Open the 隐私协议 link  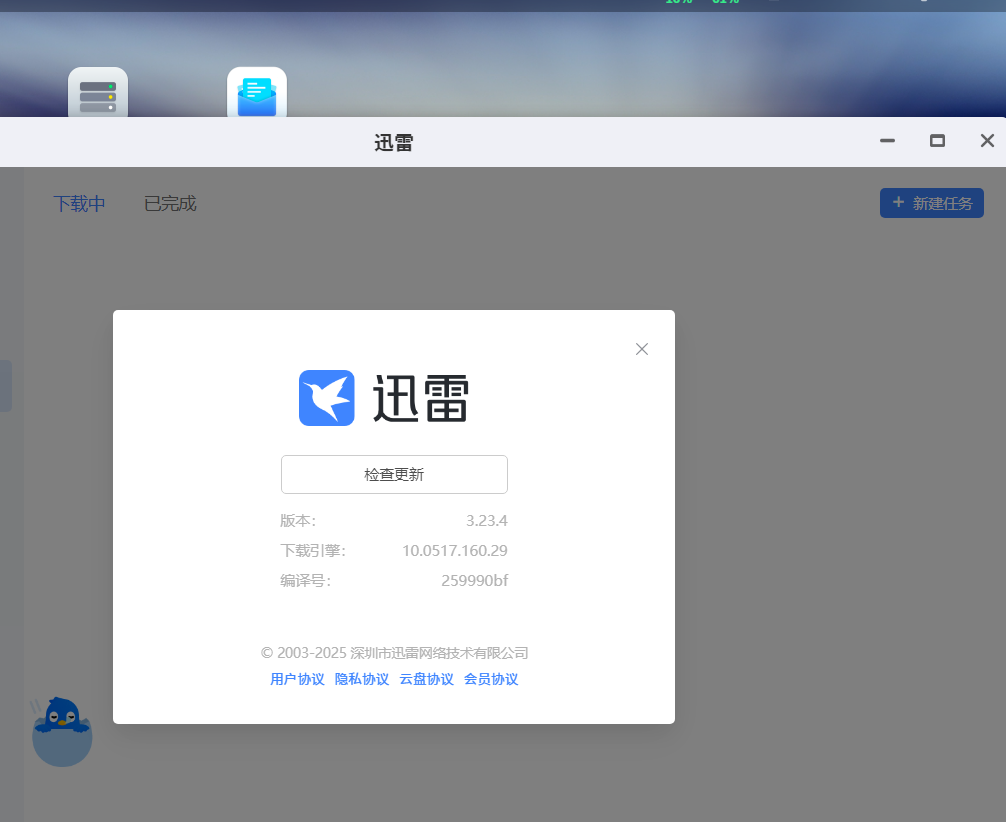(x=362, y=679)
